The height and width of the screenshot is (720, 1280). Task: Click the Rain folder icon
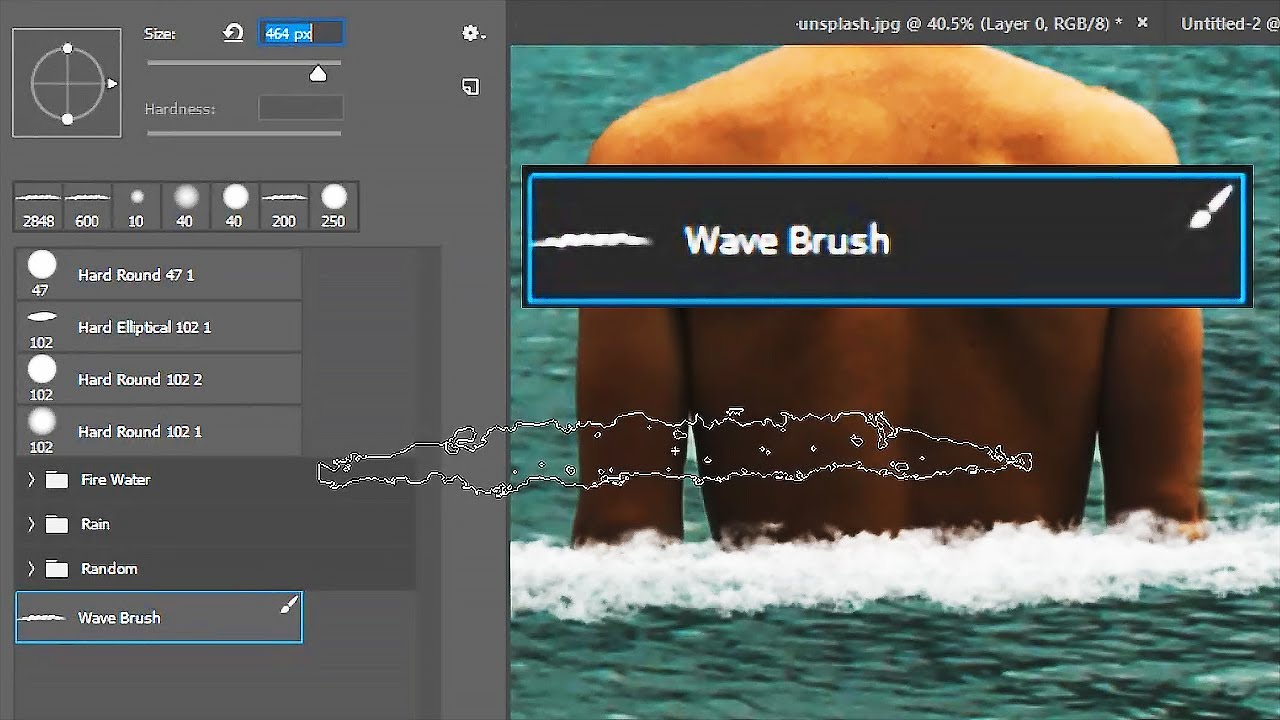57,524
